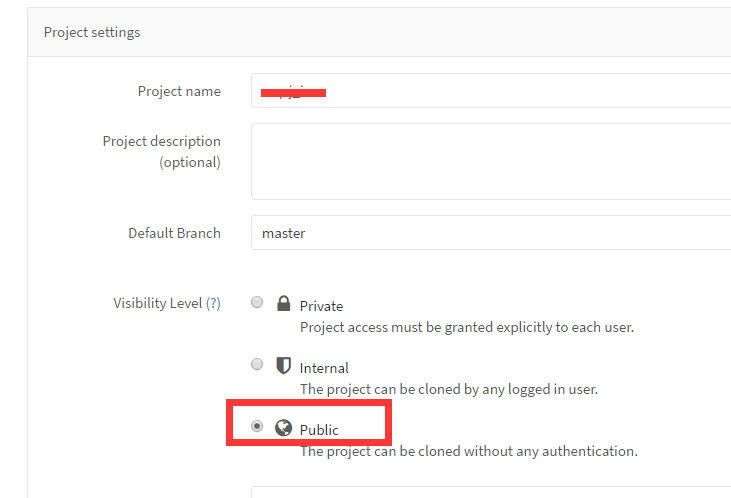The image size is (731, 498).
Task: Click the "Project name" field label
Action: [179, 91]
